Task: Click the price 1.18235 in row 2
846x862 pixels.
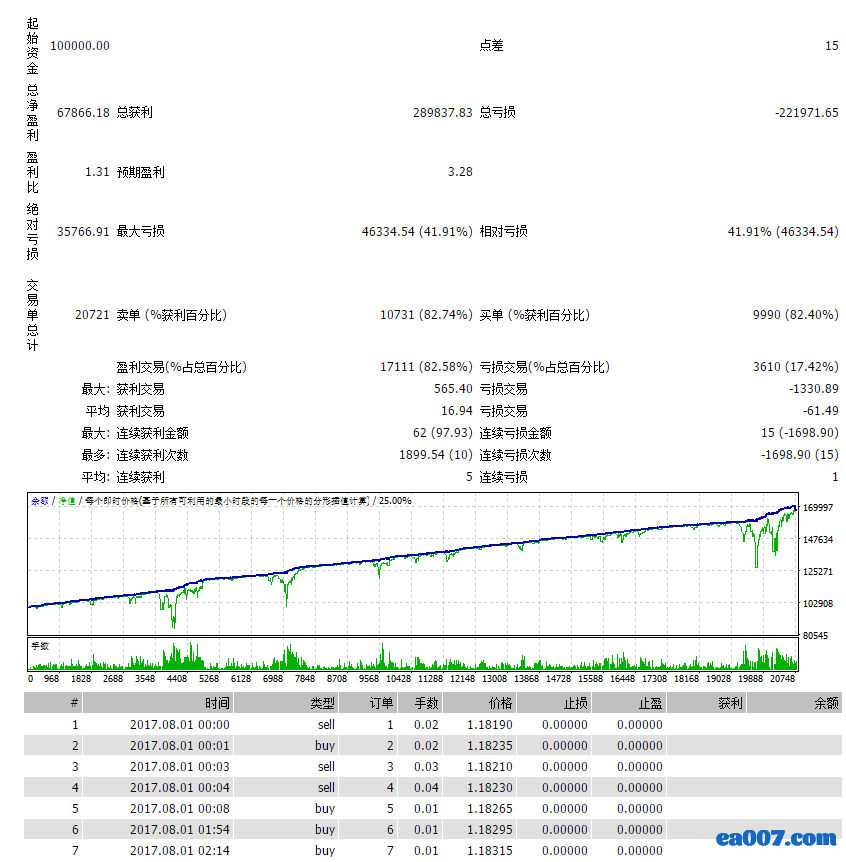Action: [x=490, y=746]
